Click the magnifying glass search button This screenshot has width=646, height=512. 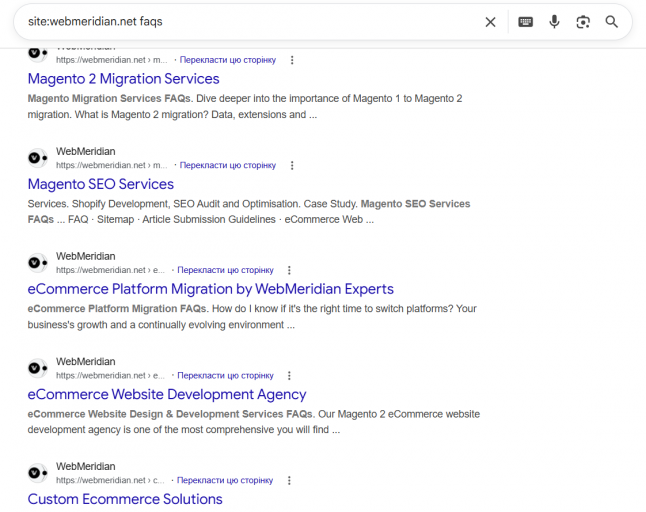point(611,22)
